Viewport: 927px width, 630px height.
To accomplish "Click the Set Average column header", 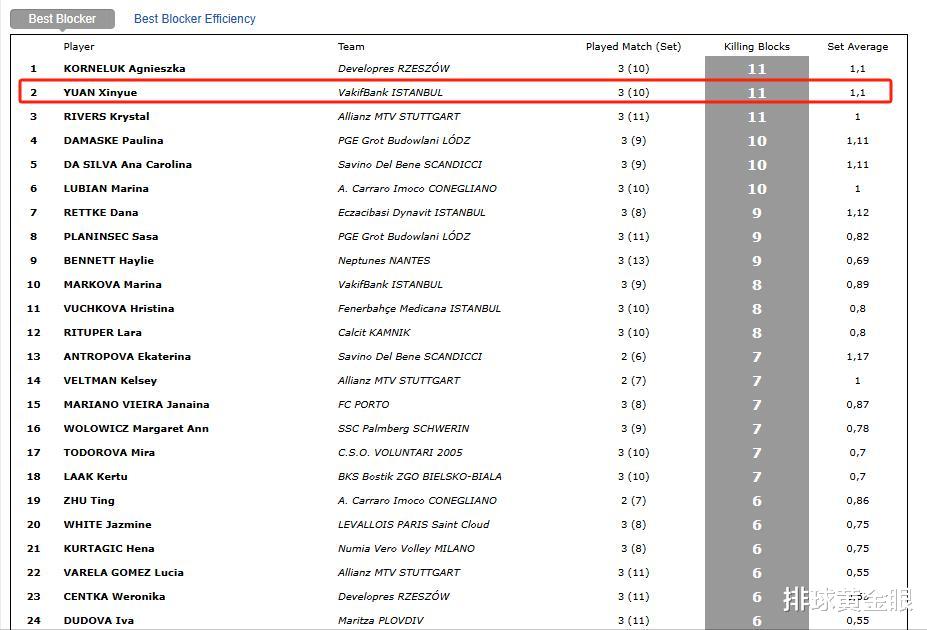I will click(857, 47).
